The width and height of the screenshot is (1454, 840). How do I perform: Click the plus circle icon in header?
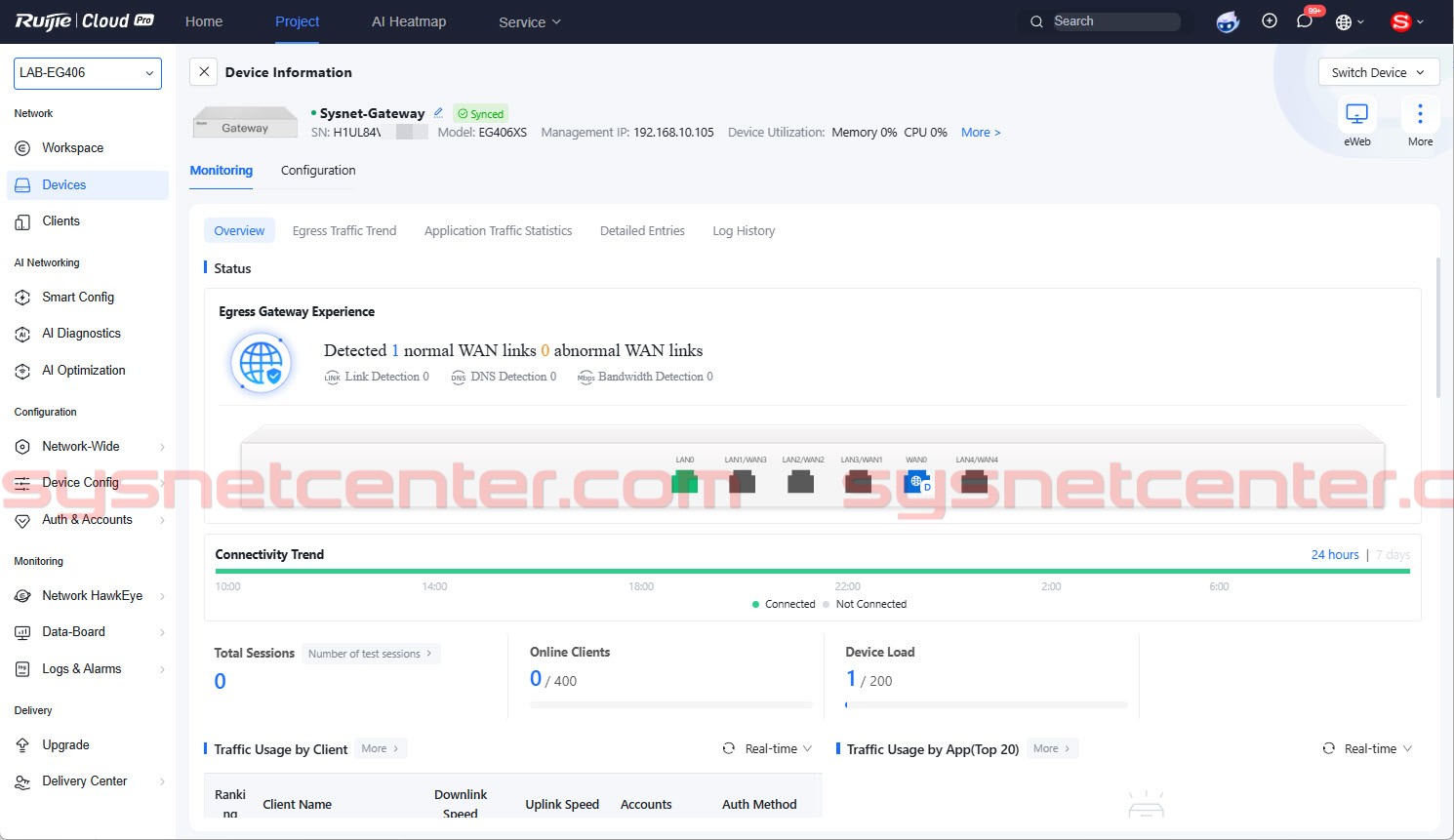1269,21
